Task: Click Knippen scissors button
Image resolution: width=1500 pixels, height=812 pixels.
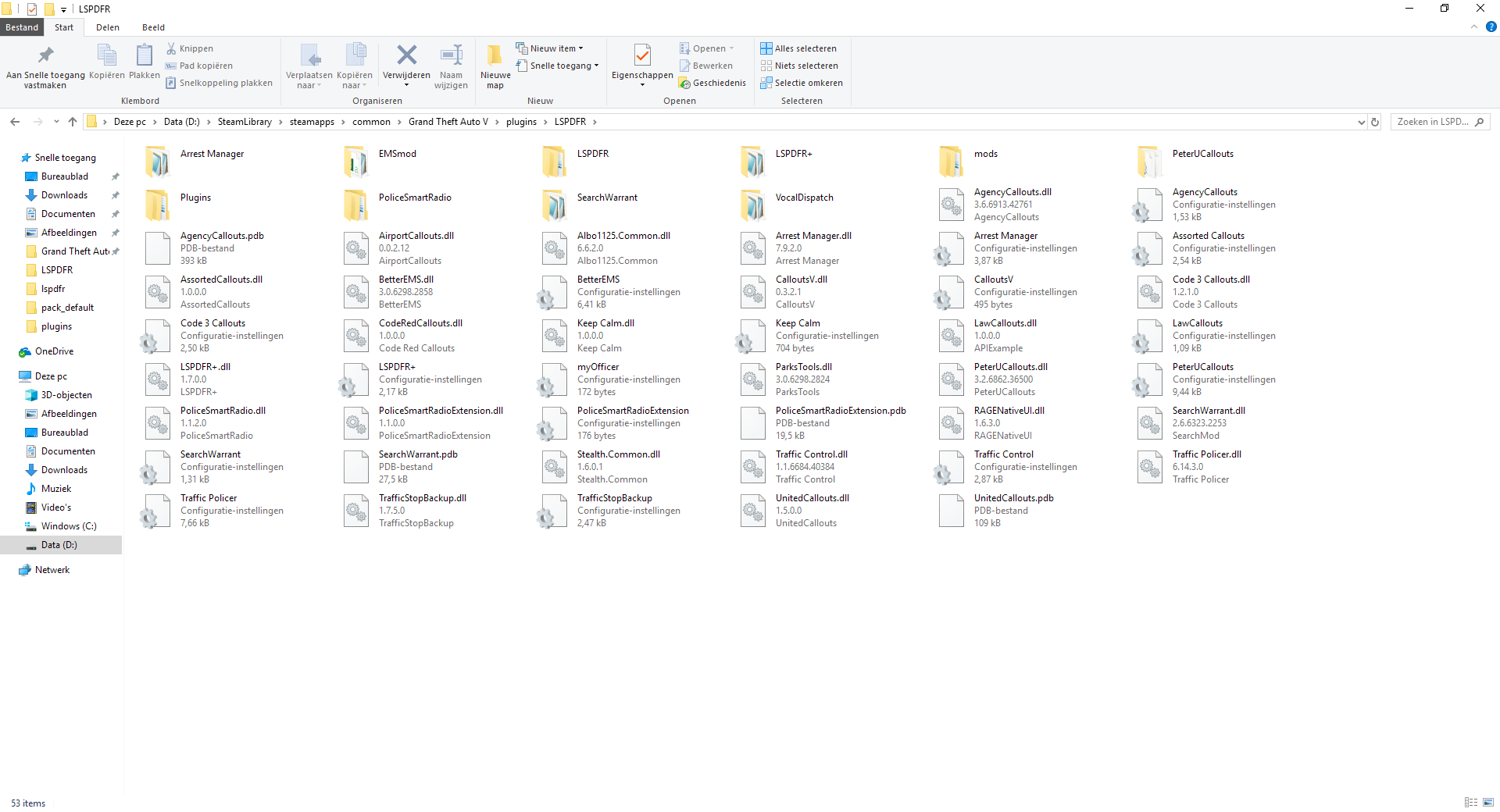Action: click(x=189, y=48)
